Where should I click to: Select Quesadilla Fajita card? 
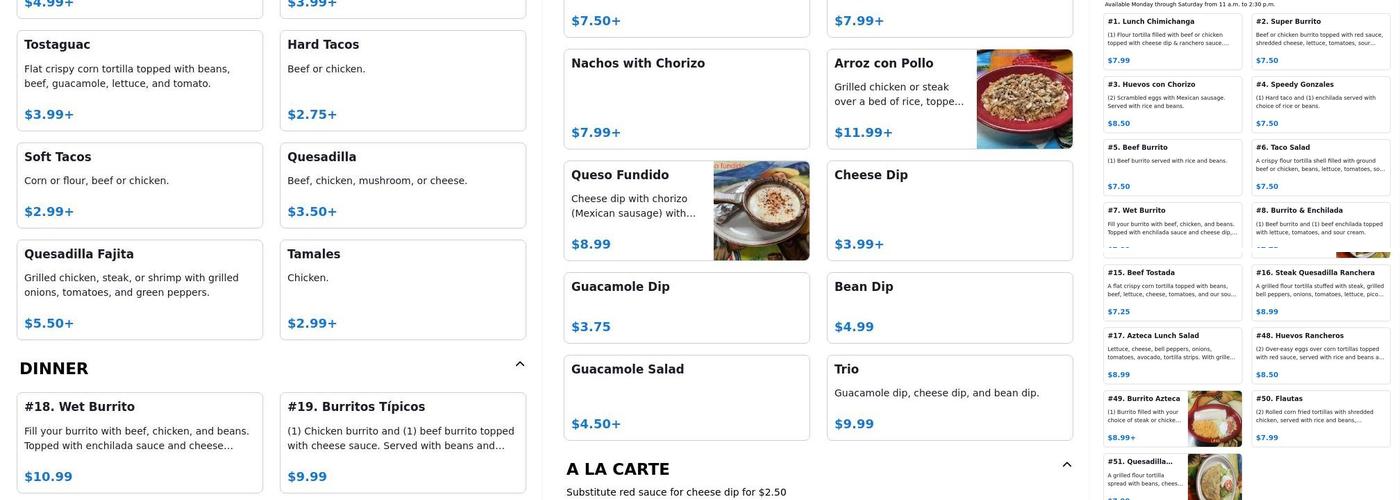click(140, 290)
